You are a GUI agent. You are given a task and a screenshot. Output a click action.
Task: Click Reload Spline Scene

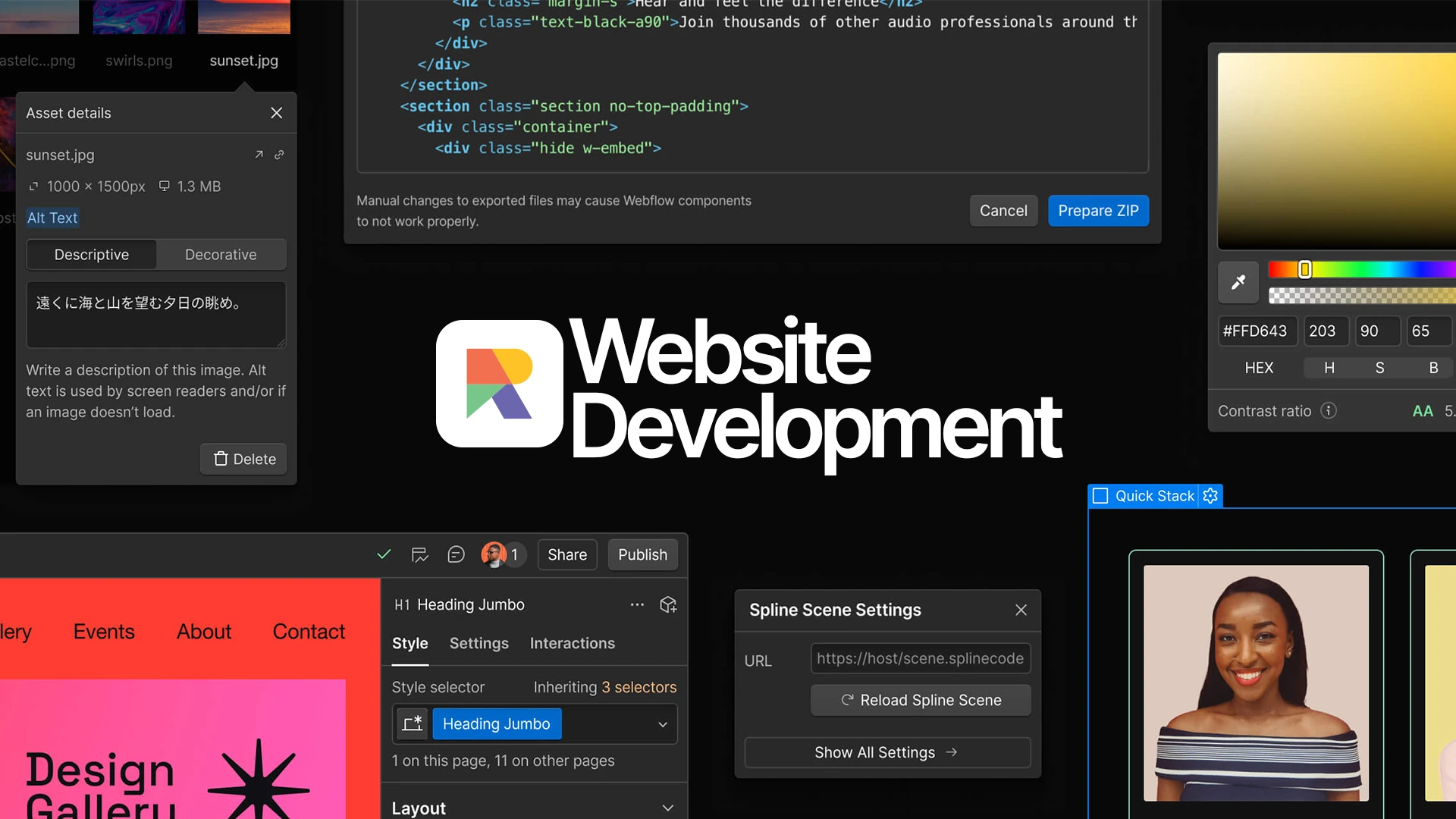click(x=920, y=700)
